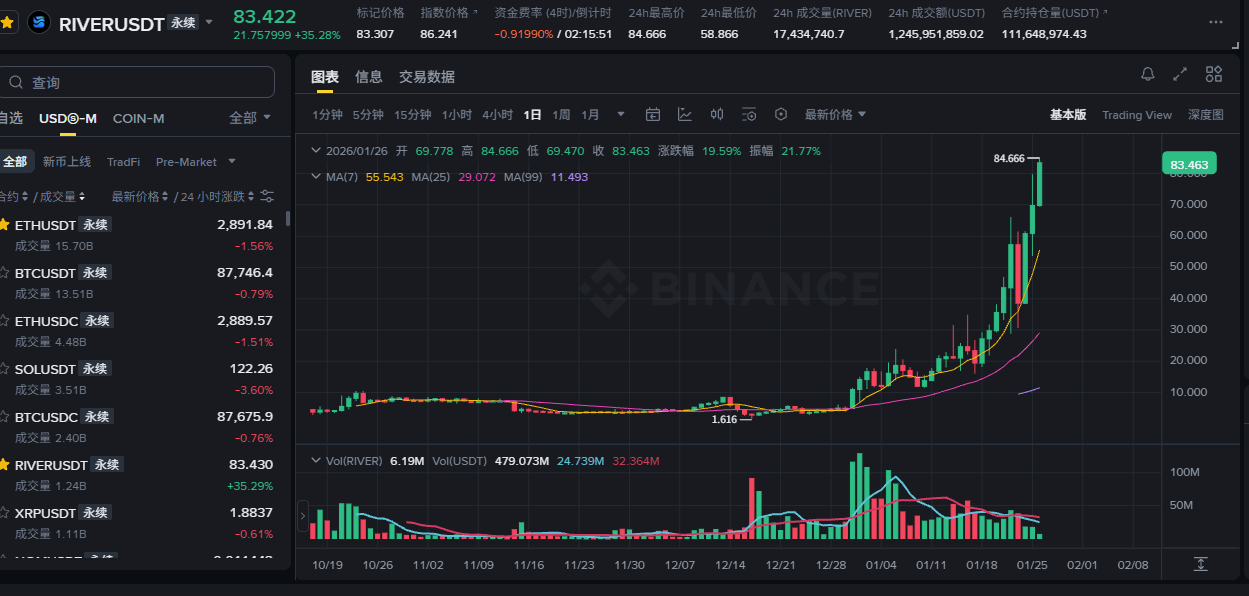Open the three-dot more options menu

click(1215, 22)
